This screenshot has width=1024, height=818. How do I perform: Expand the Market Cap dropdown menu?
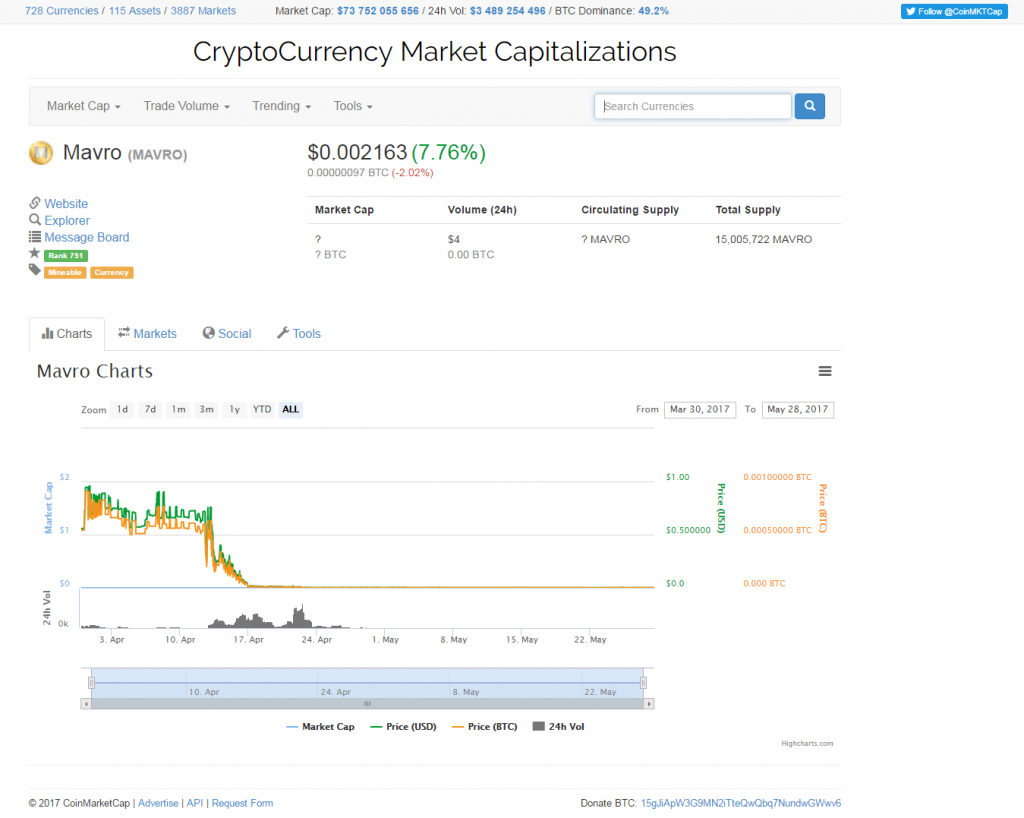84,106
